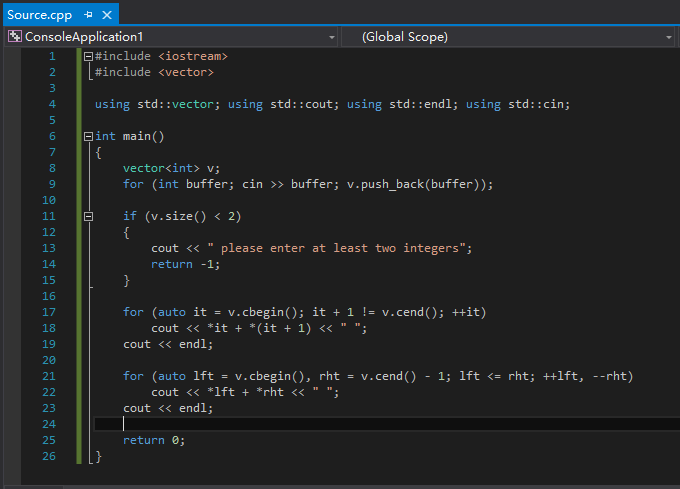The image size is (680, 489).
Task: Click 'using std::endl;' on line 4
Action: click(402, 104)
